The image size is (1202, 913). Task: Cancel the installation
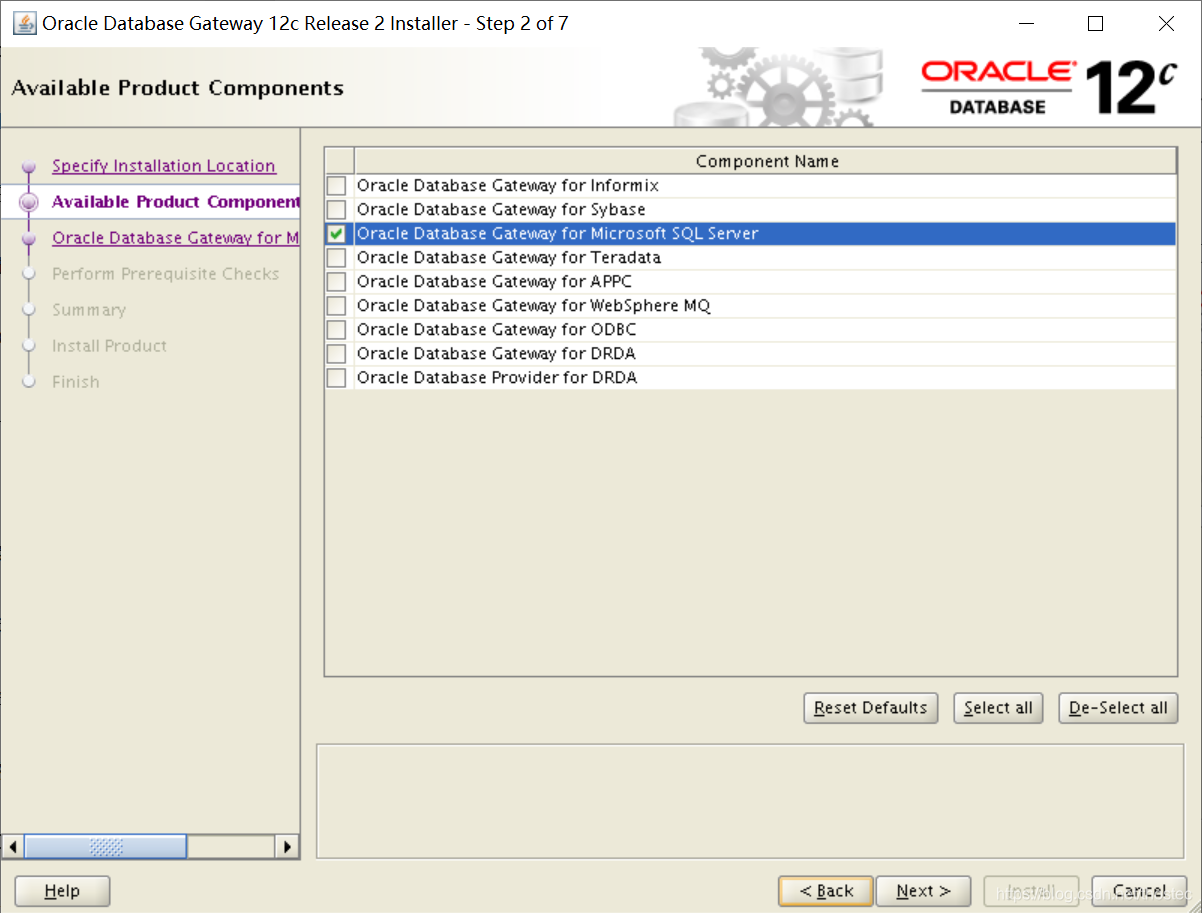[1139, 891]
